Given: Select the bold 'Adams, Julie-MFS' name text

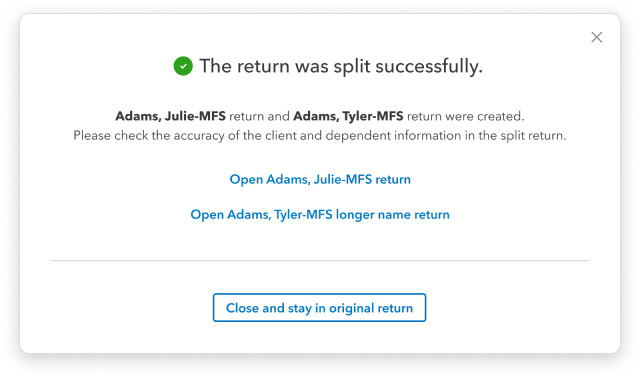Looking at the screenshot, I should [170, 116].
